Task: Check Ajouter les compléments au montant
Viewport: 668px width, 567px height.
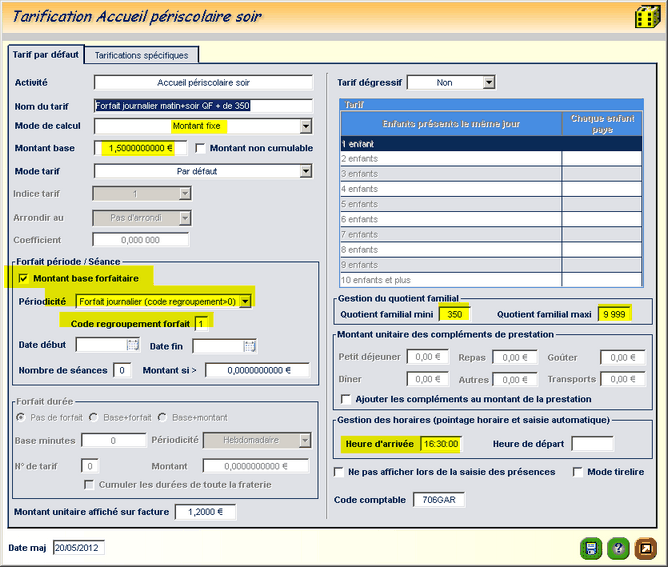Action: click(345, 399)
